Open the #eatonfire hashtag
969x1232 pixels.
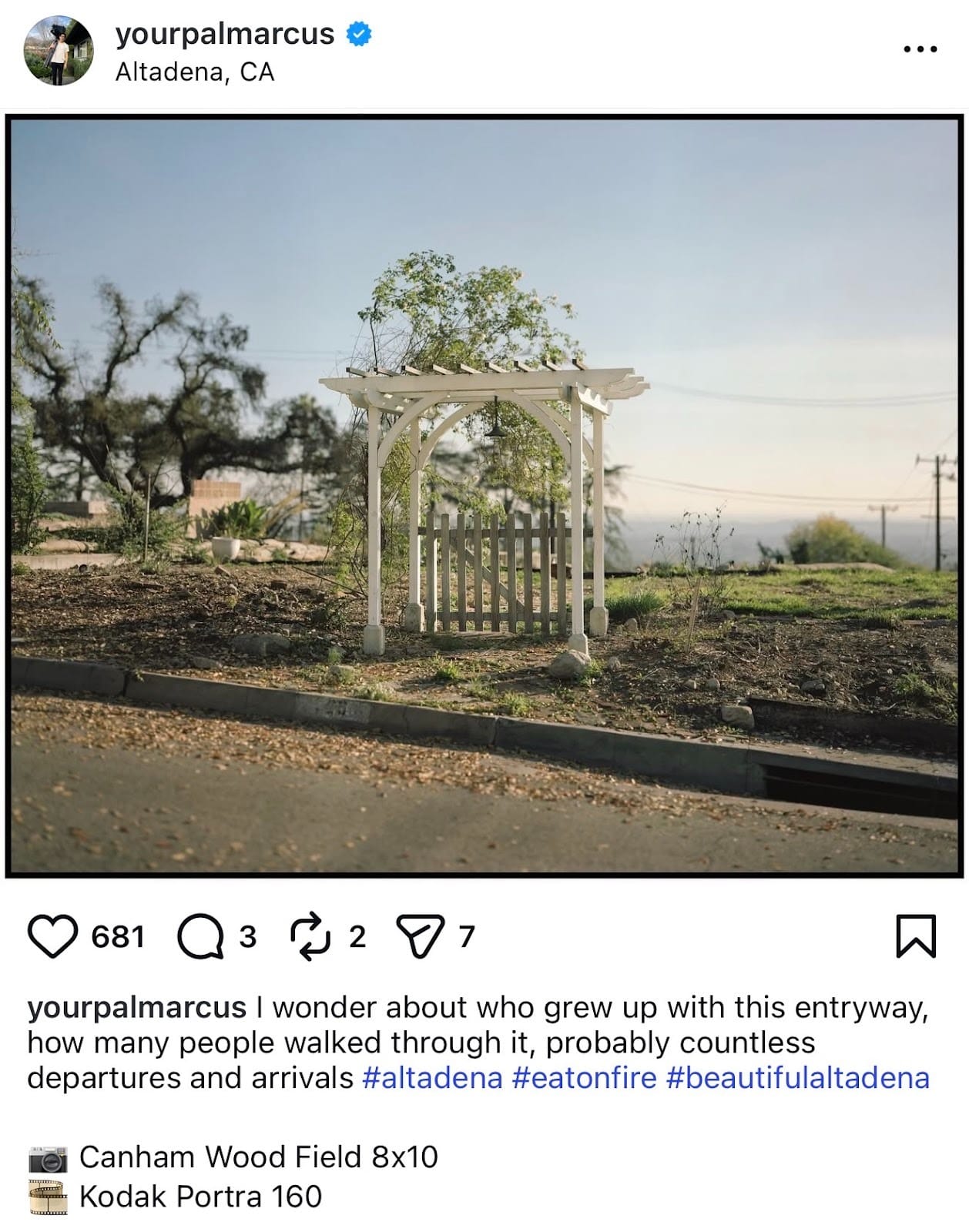(x=584, y=1077)
